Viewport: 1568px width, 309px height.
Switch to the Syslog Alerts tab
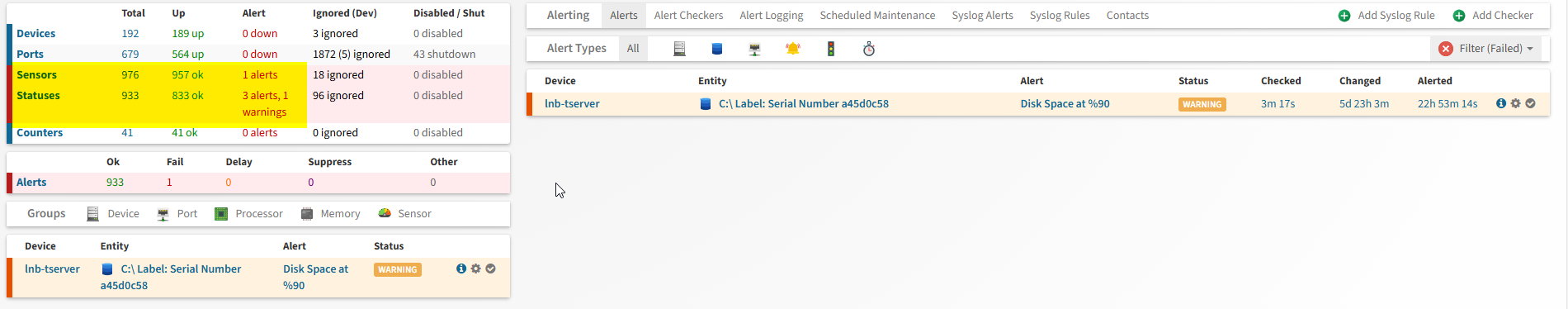click(x=982, y=15)
